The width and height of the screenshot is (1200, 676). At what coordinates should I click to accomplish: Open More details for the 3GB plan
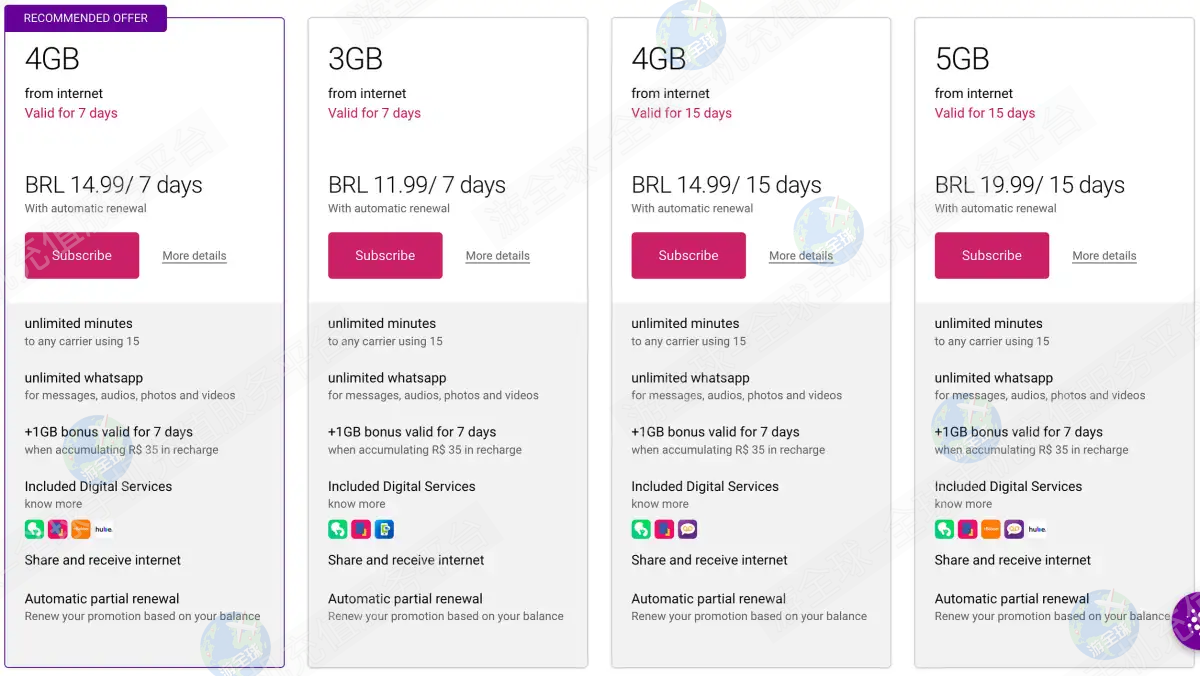click(498, 256)
